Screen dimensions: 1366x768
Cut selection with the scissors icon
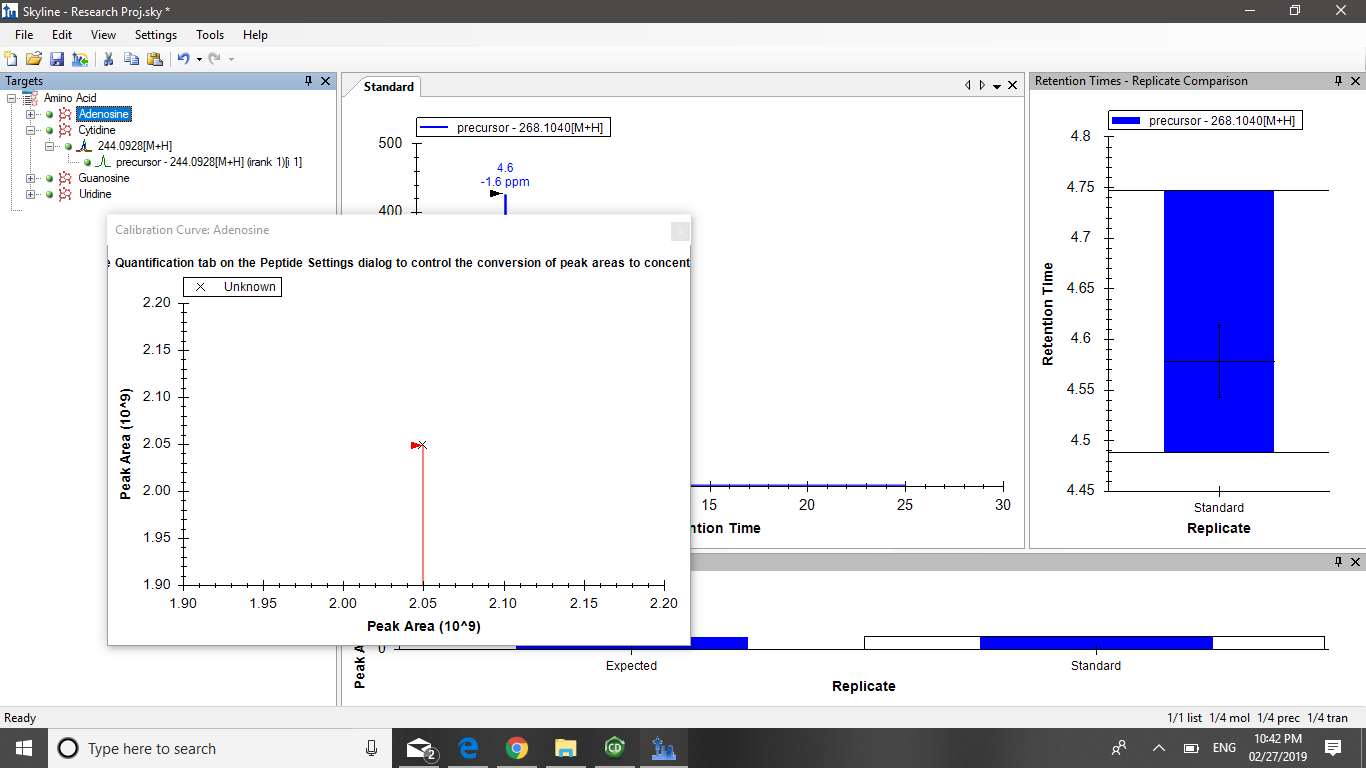(x=108, y=59)
